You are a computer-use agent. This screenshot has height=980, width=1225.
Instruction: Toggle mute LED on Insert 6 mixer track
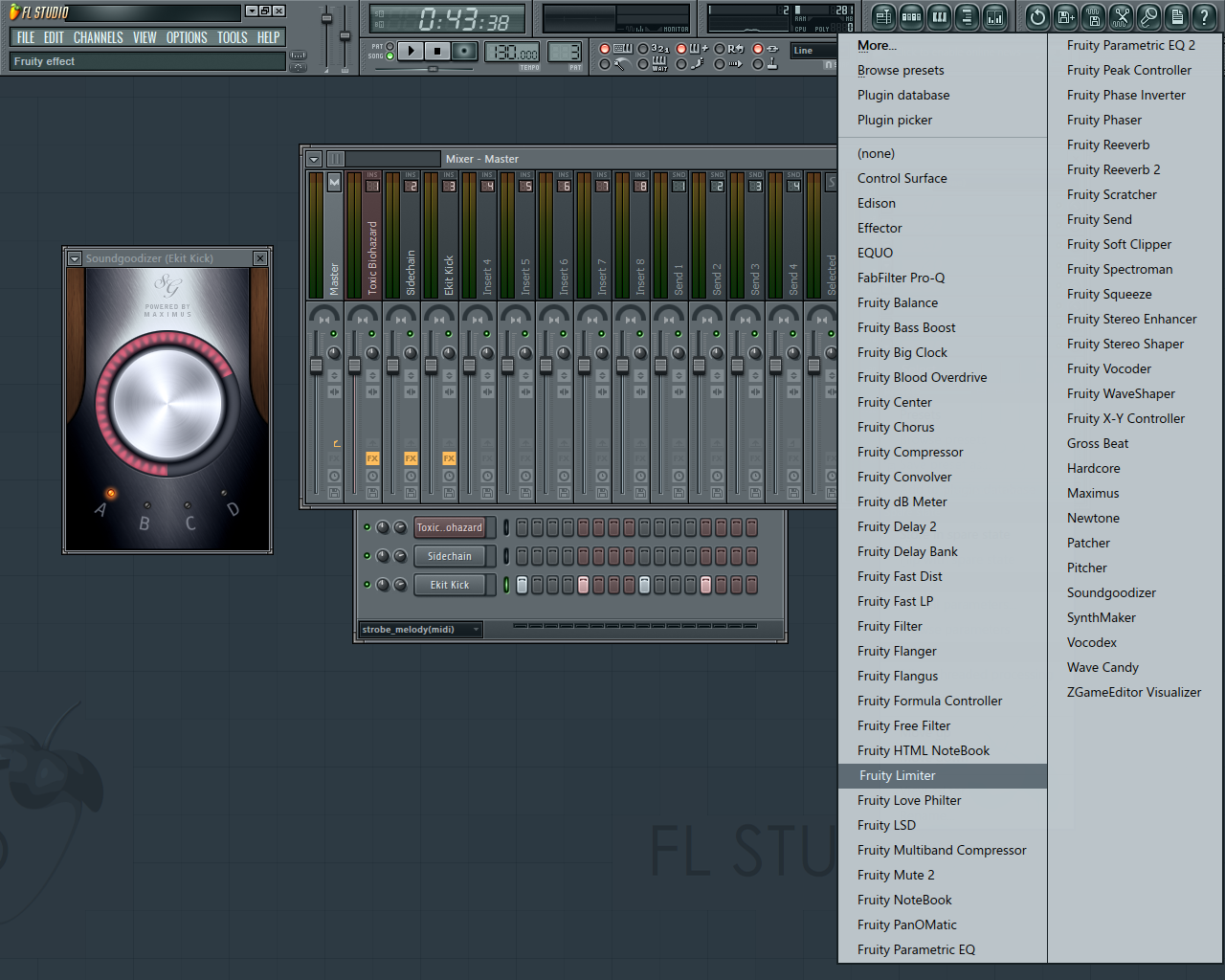pyautogui.click(x=564, y=334)
